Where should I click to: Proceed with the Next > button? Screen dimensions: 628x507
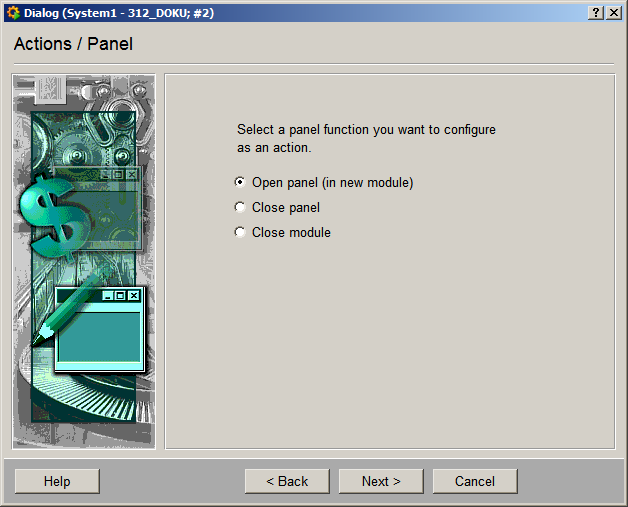[381, 481]
